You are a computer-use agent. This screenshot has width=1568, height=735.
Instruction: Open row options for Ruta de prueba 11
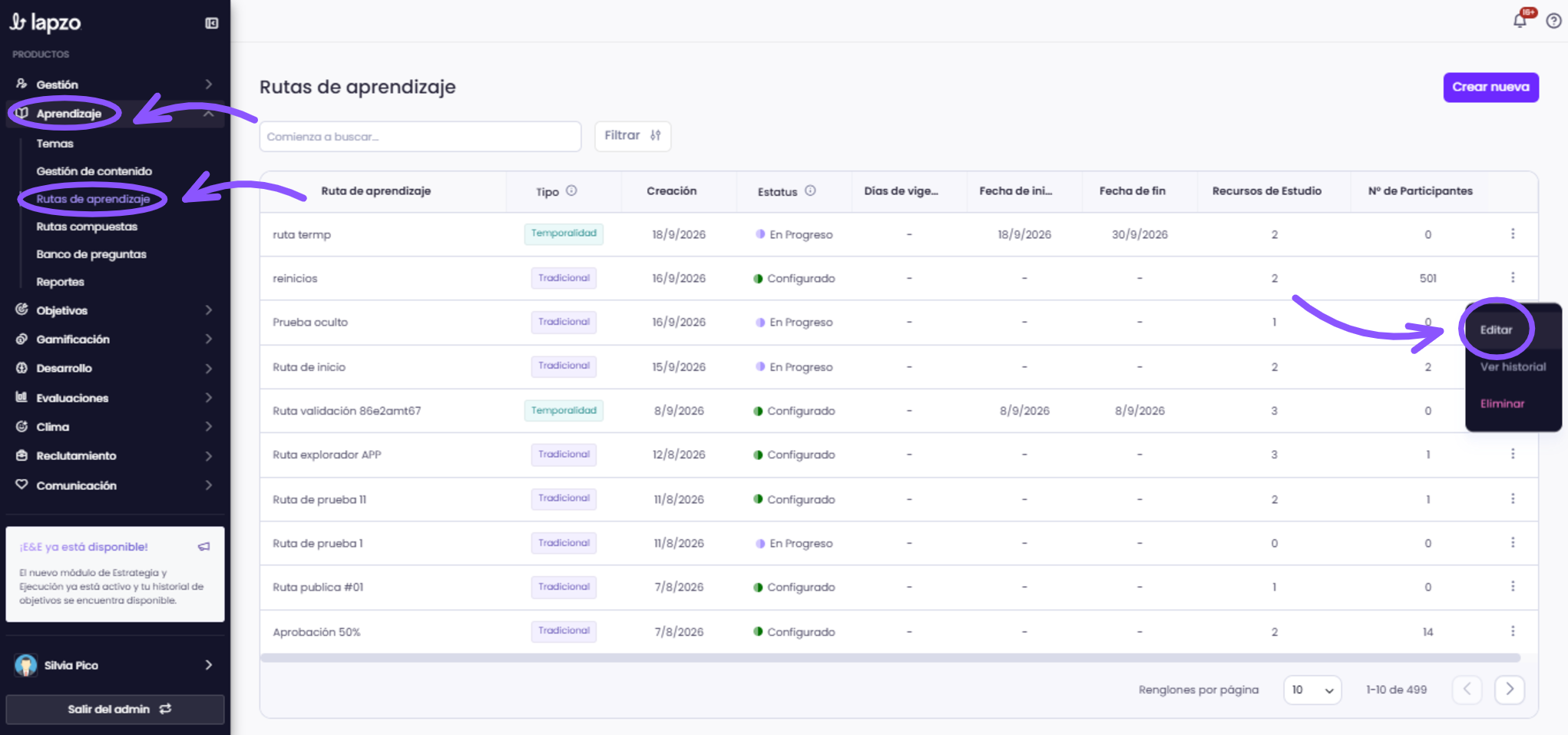[x=1513, y=498]
